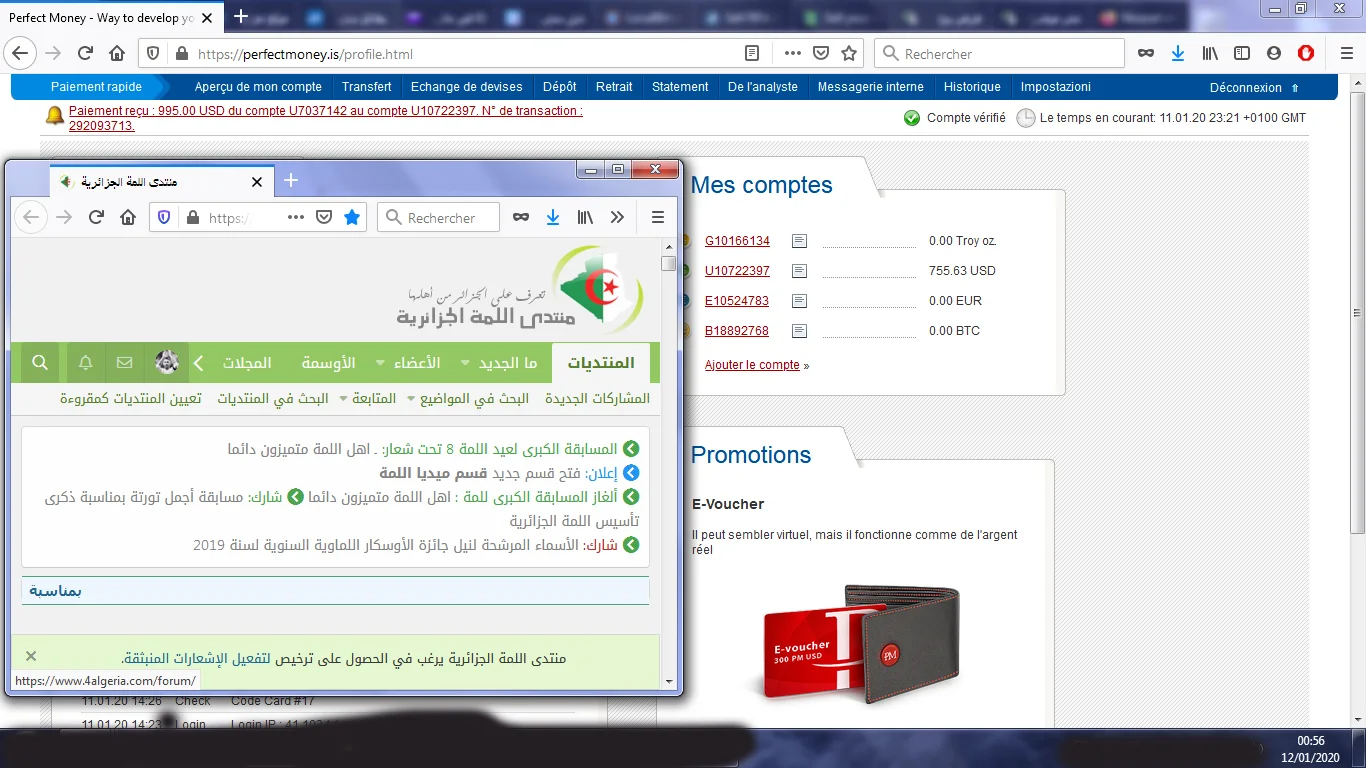
Task: Click the main Rechercher search field
Action: [1010, 54]
